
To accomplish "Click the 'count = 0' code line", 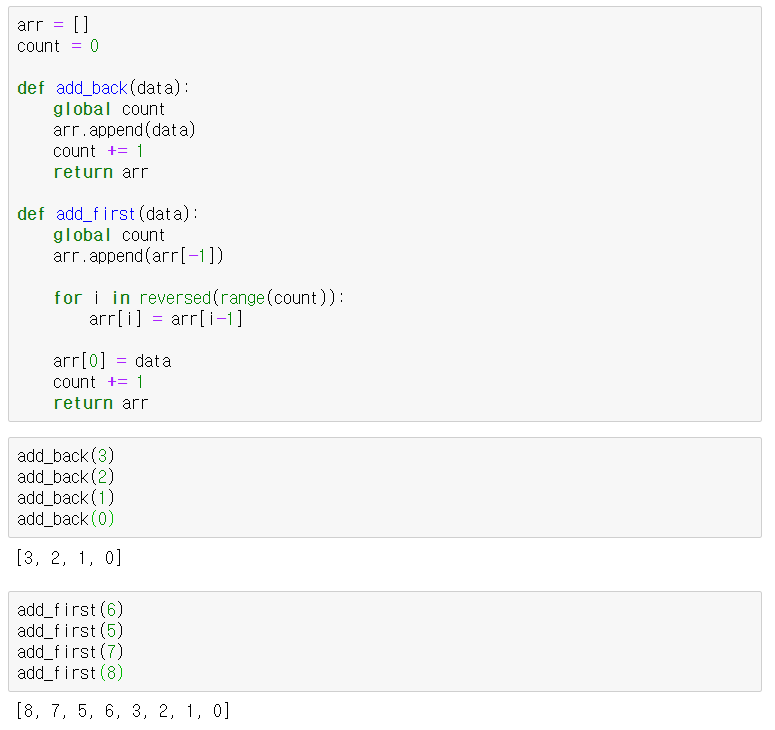I will [x=58, y=46].
